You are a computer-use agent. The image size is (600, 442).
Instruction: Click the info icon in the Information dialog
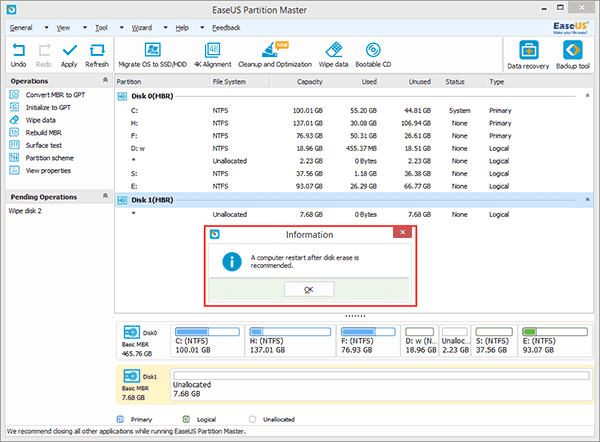point(232,262)
